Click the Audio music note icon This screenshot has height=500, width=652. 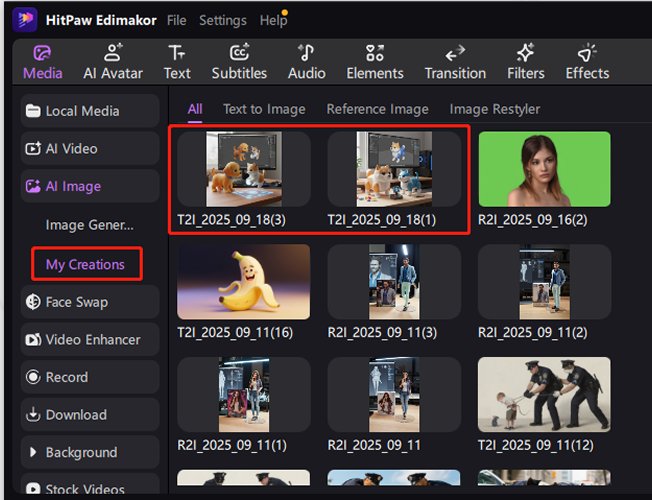(306, 53)
